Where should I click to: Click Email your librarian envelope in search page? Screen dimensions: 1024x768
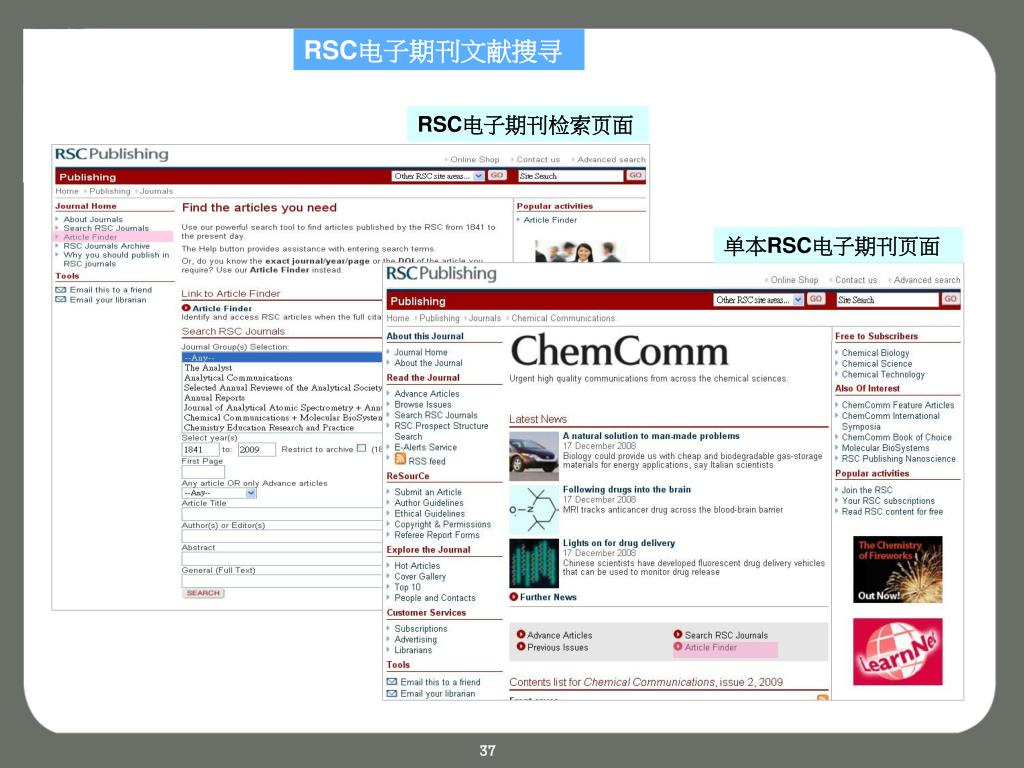pos(61,300)
